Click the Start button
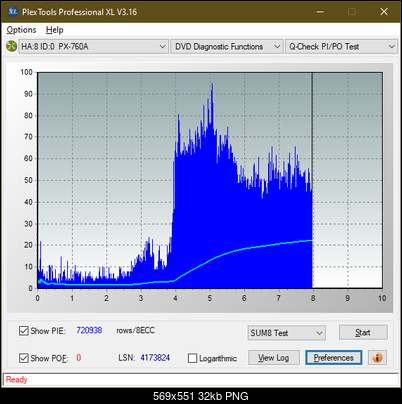The height and width of the screenshot is (404, 402). [363, 332]
